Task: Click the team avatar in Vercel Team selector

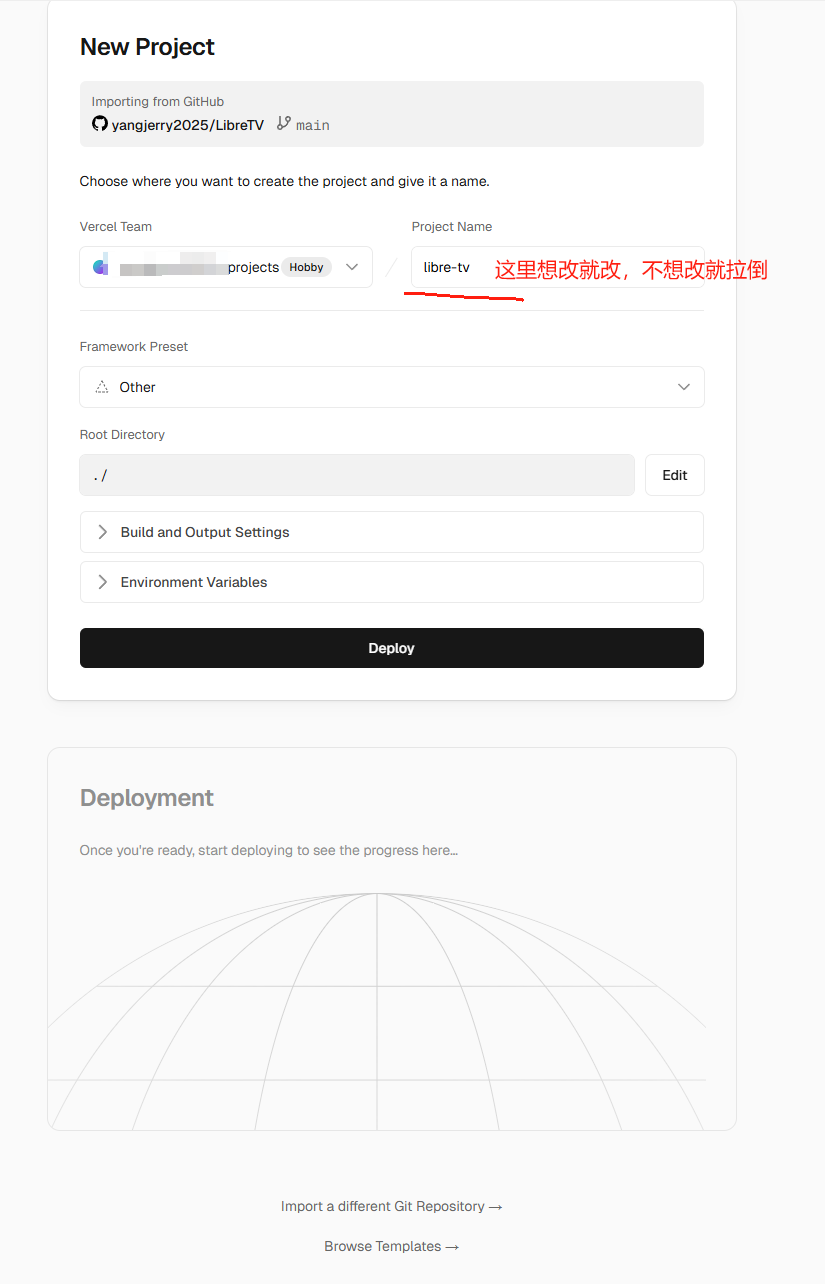Action: coord(99,266)
